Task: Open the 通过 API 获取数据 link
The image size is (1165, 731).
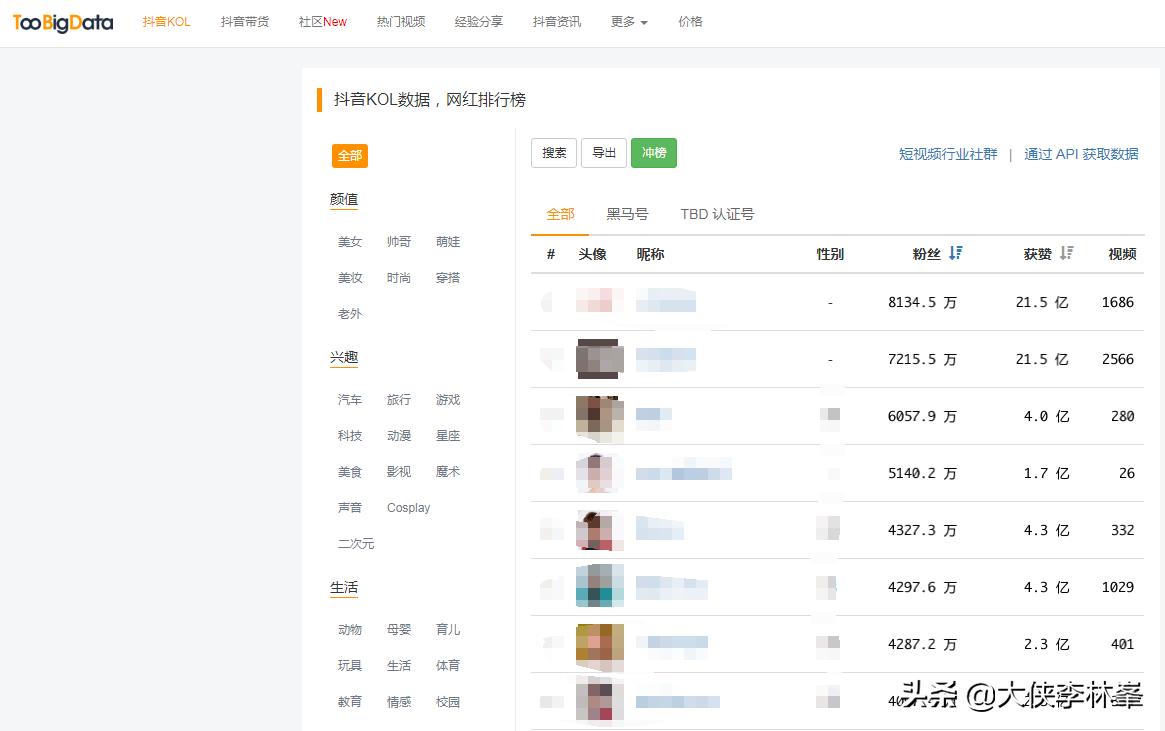Action: (1081, 154)
